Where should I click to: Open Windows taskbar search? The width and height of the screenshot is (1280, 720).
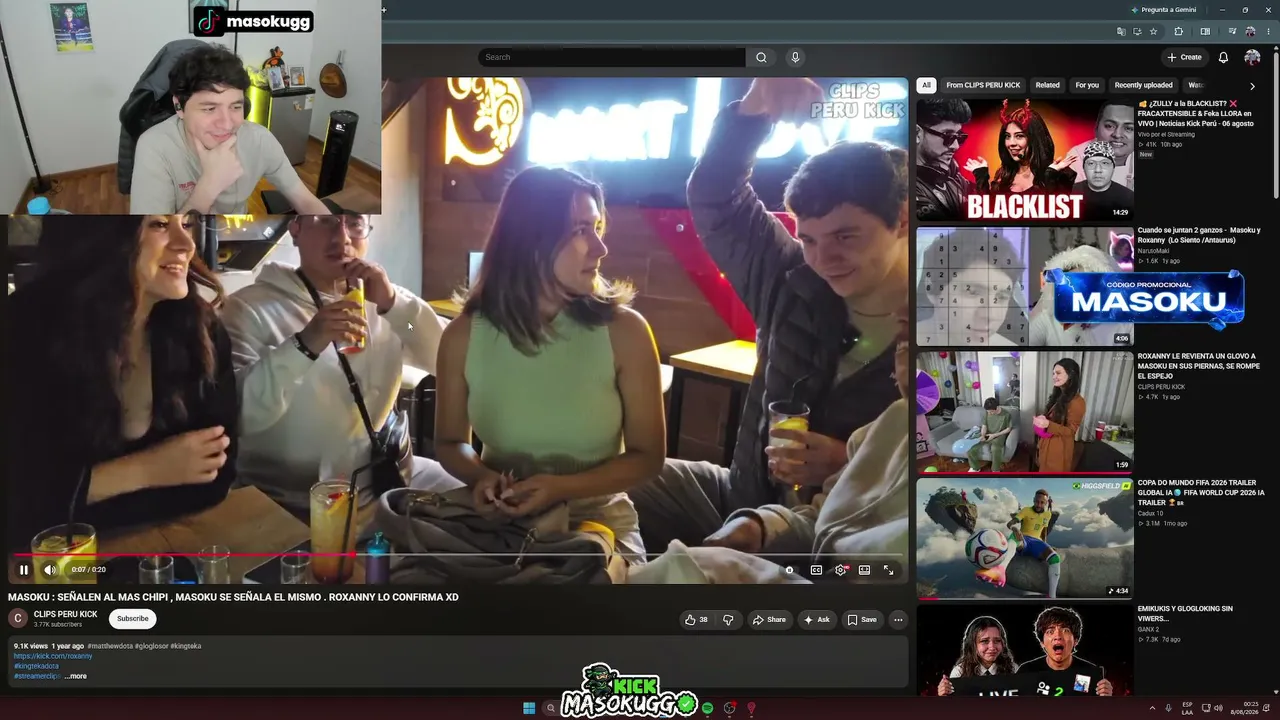click(x=550, y=708)
